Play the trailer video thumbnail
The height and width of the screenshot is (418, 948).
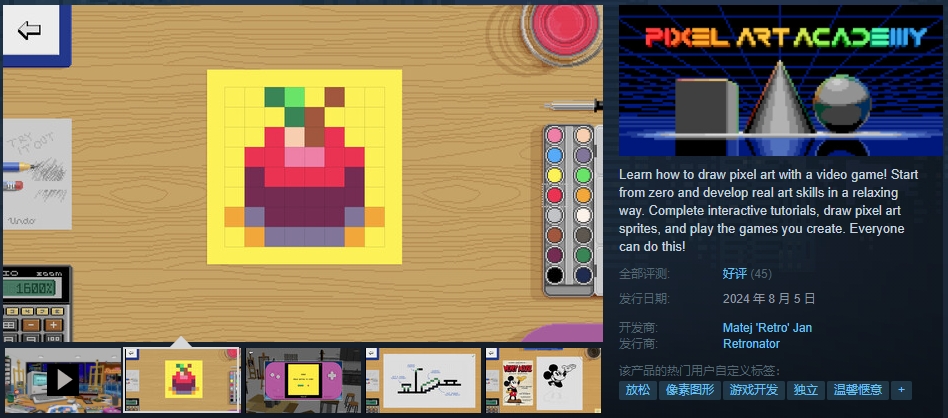pyautogui.click(x=63, y=380)
